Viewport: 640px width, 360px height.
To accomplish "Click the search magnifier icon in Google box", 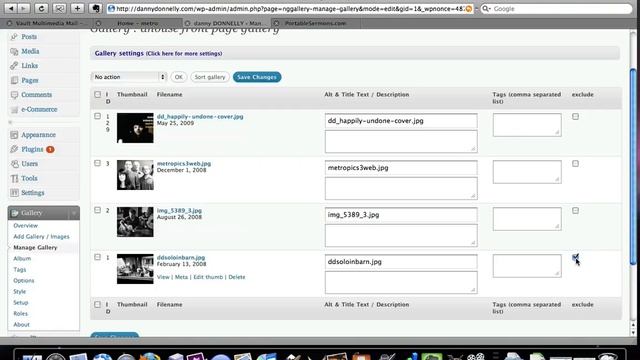I will (x=486, y=9).
